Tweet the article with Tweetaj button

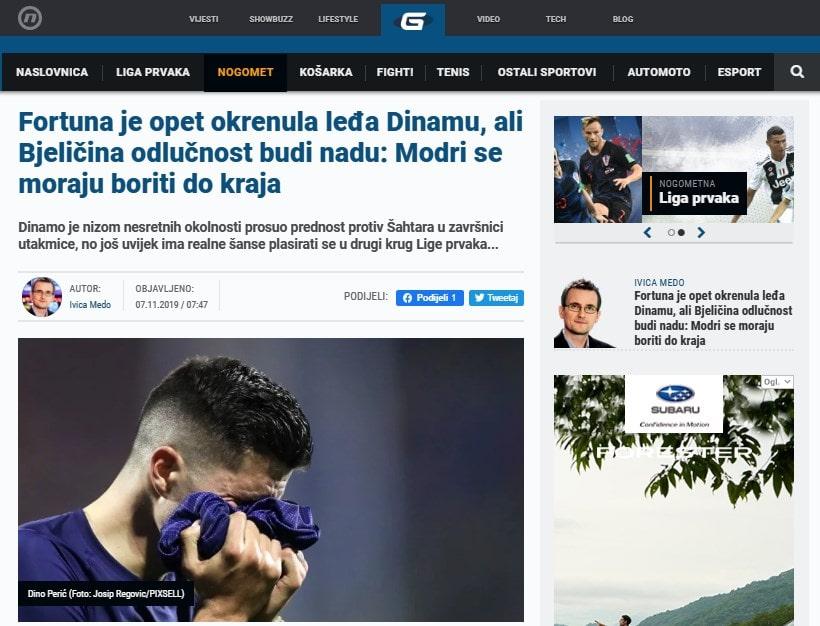496,298
